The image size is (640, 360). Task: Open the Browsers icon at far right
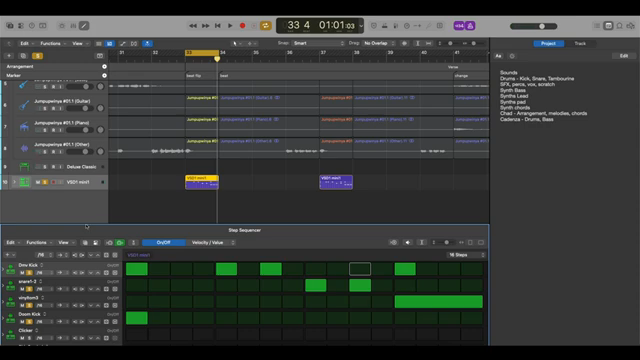pos(631,26)
